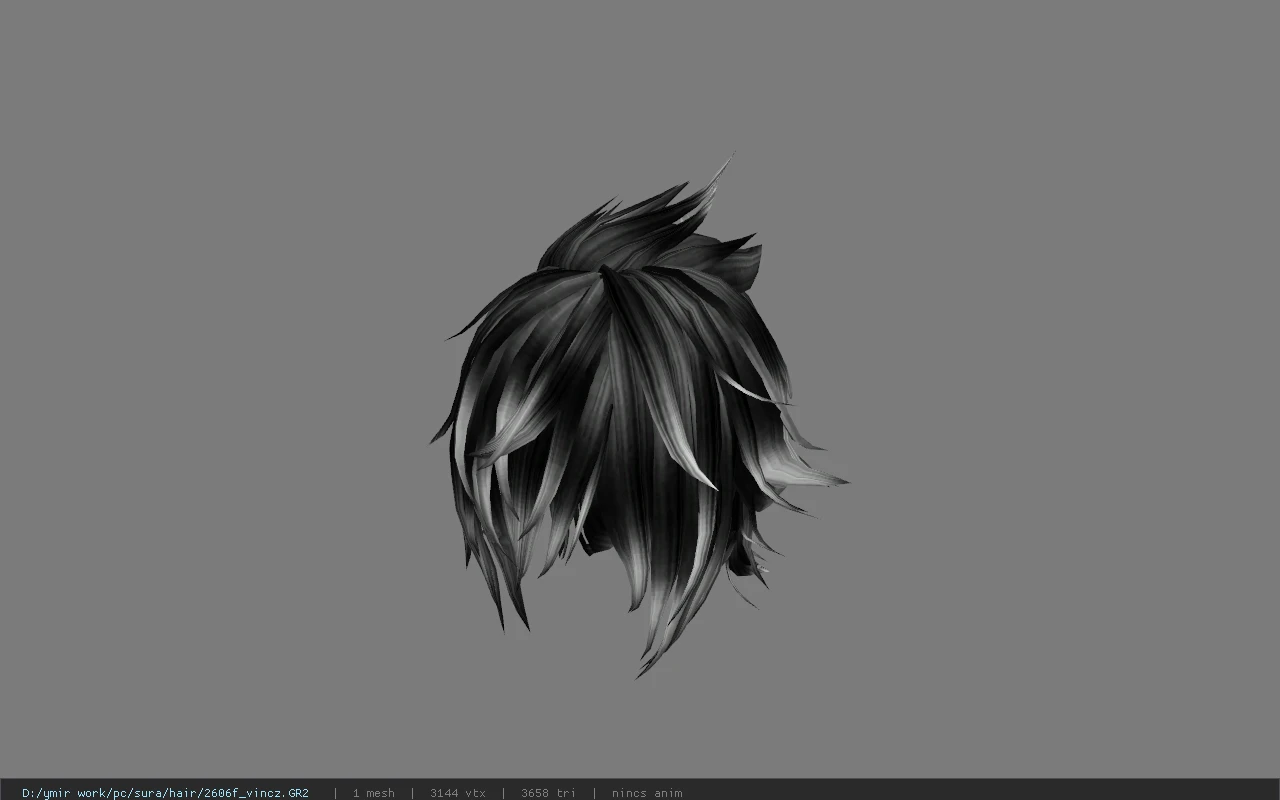
Task: Click the 'nincs anim' status entry
Action: [x=647, y=793]
